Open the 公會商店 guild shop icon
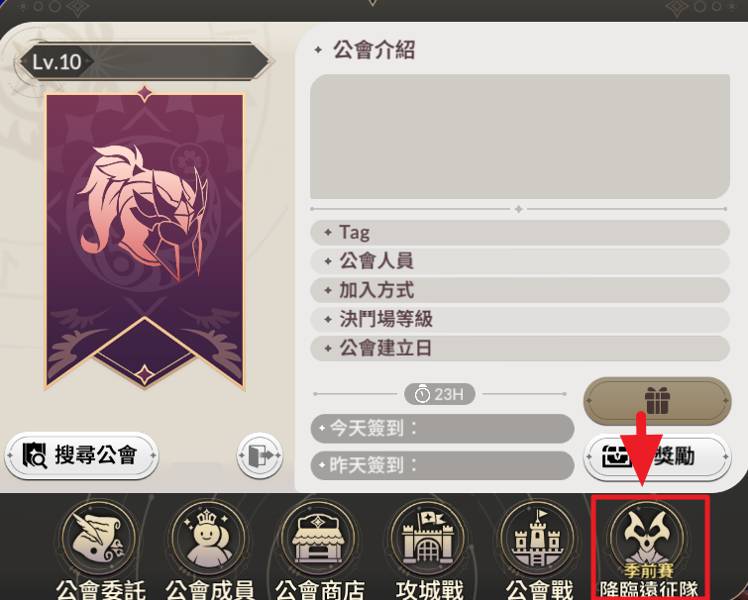748x600 pixels. tap(318, 538)
